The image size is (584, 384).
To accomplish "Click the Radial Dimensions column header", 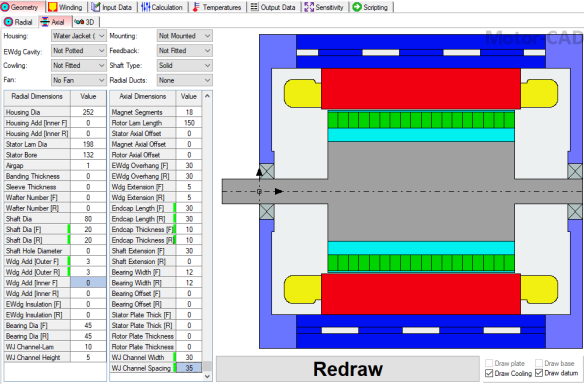I will (x=37, y=97).
